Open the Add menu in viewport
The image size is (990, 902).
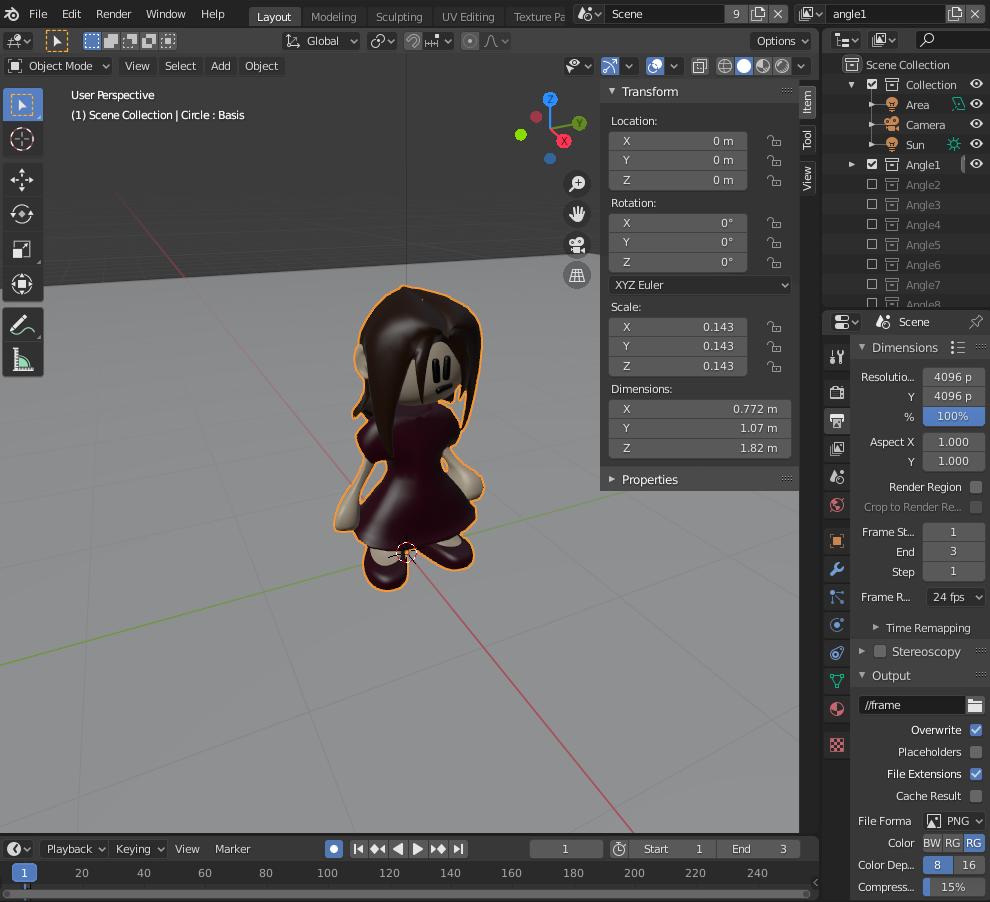coord(220,66)
